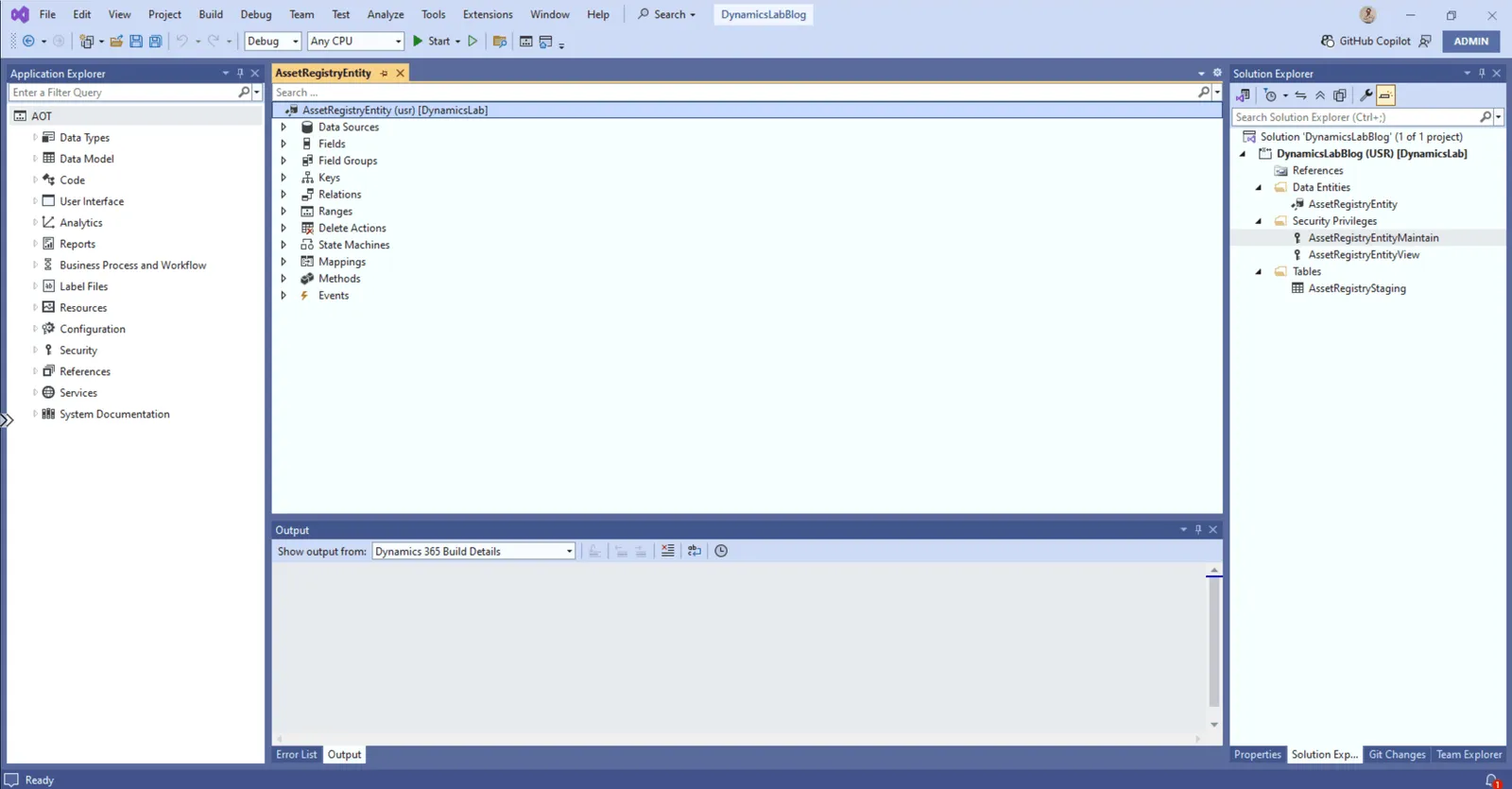The height and width of the screenshot is (789, 1512).
Task: Click the timestamp clock icon in Output
Action: [x=721, y=551]
